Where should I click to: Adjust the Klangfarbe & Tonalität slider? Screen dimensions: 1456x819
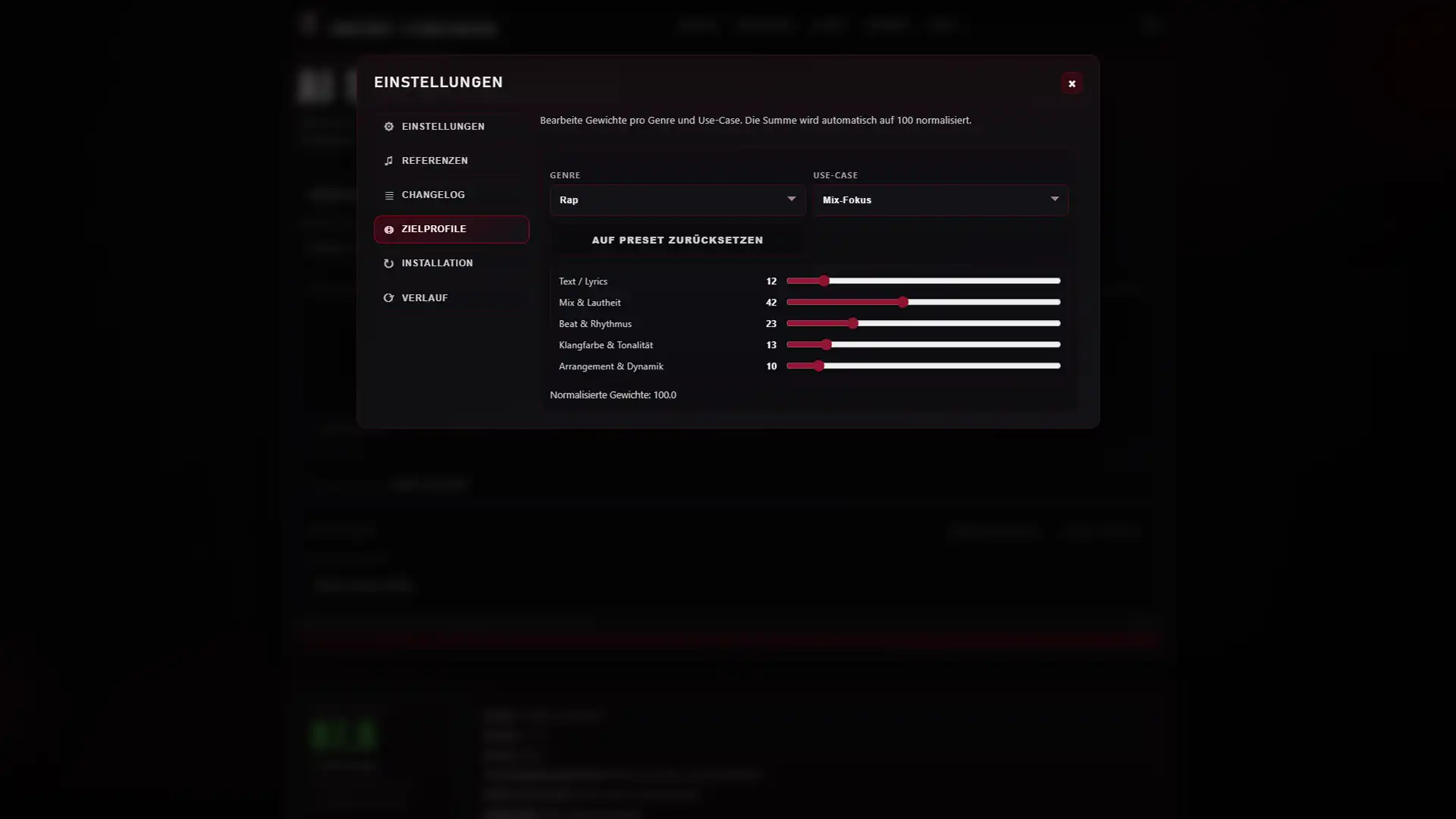click(x=923, y=345)
